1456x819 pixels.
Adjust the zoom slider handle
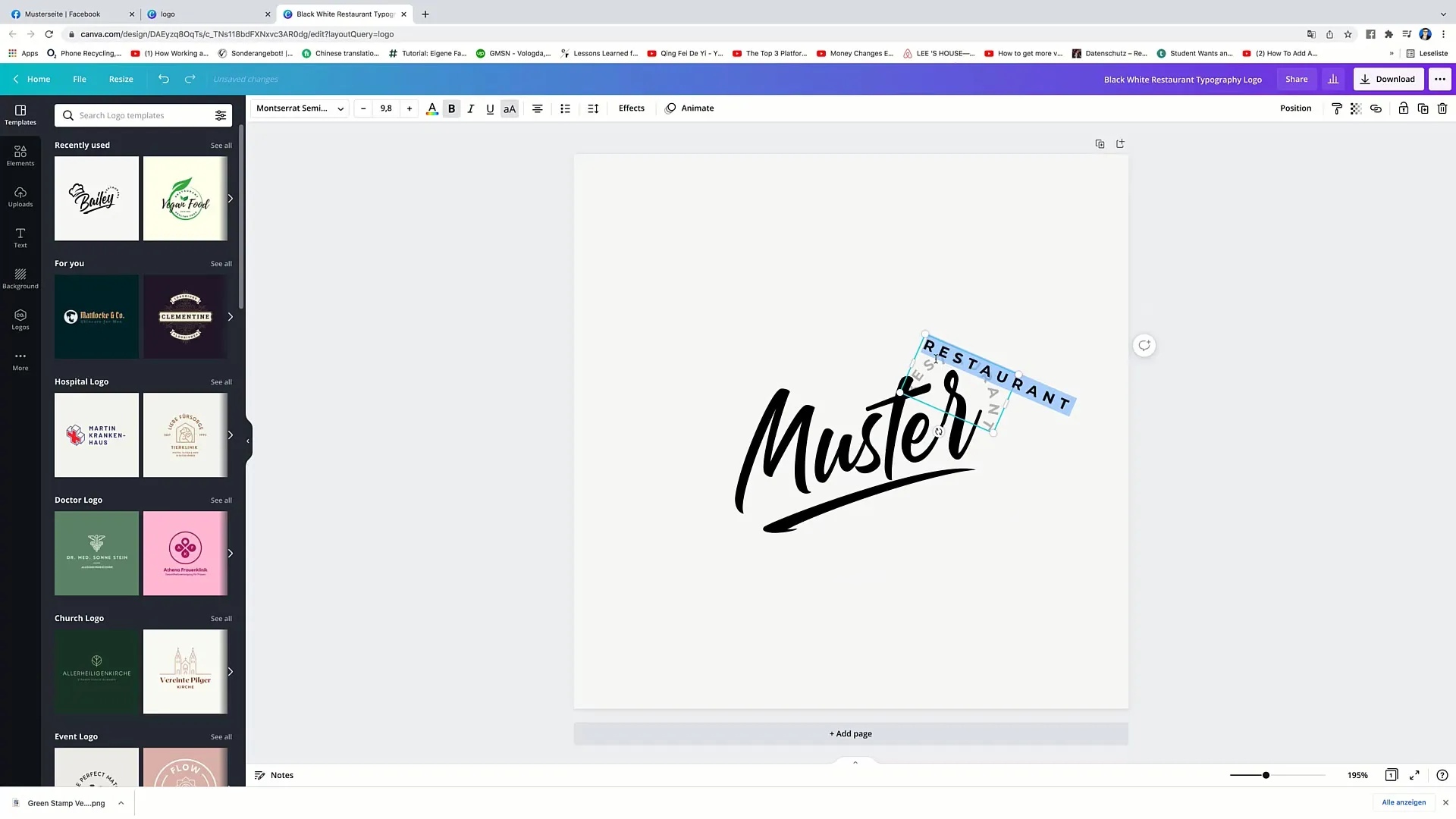[x=1266, y=775]
